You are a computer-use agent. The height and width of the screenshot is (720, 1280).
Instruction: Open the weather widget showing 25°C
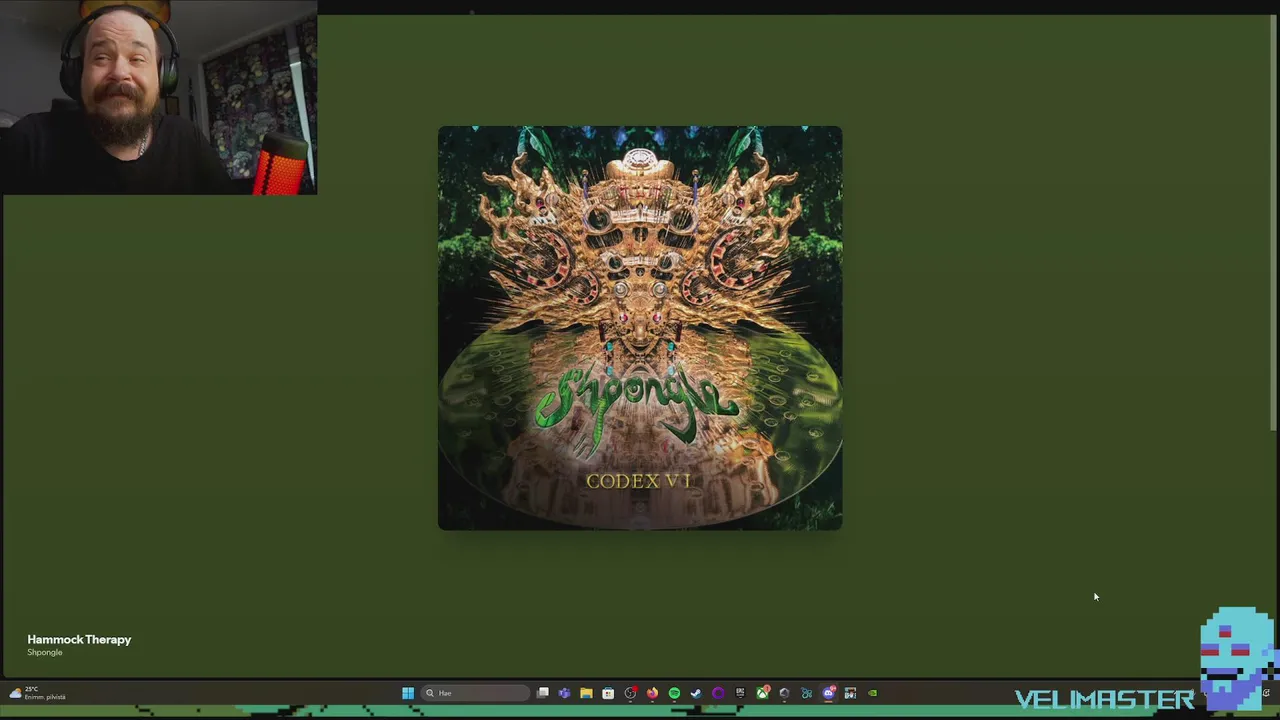38,693
